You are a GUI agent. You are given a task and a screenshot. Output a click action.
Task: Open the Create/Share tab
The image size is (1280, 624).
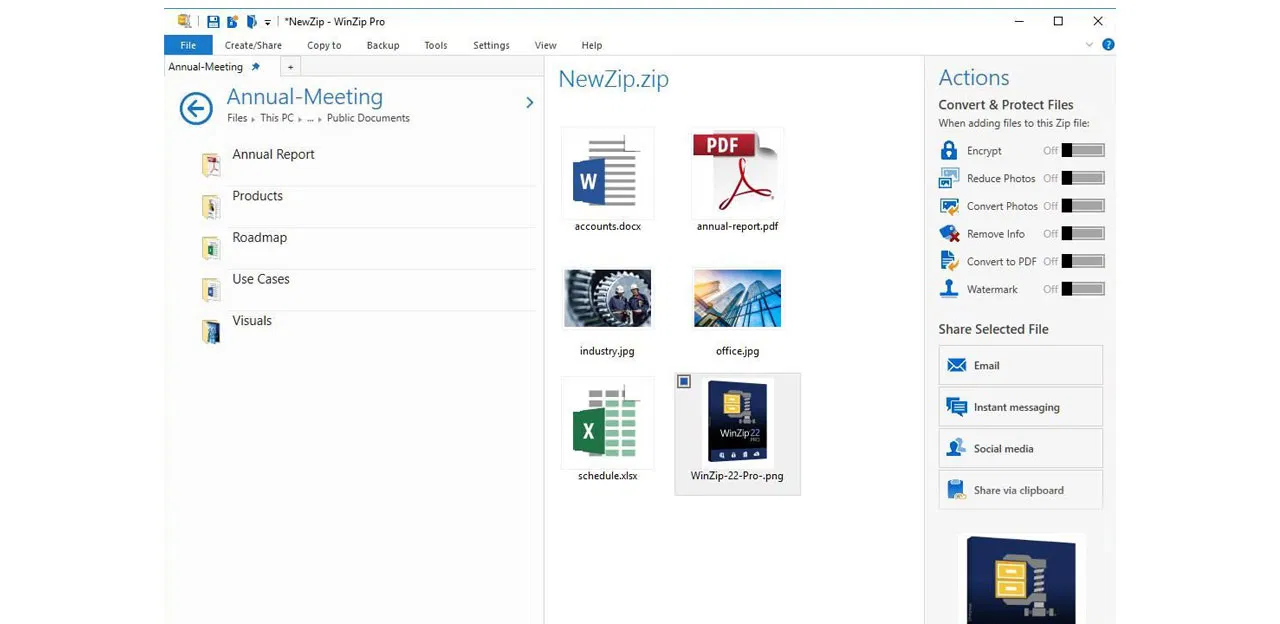pos(253,45)
